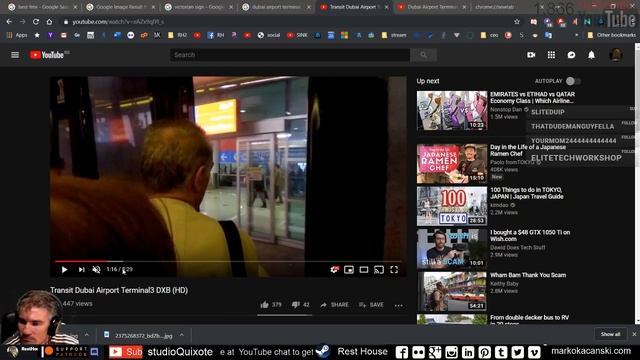
Task: Skip to the next video
Action: (81, 269)
